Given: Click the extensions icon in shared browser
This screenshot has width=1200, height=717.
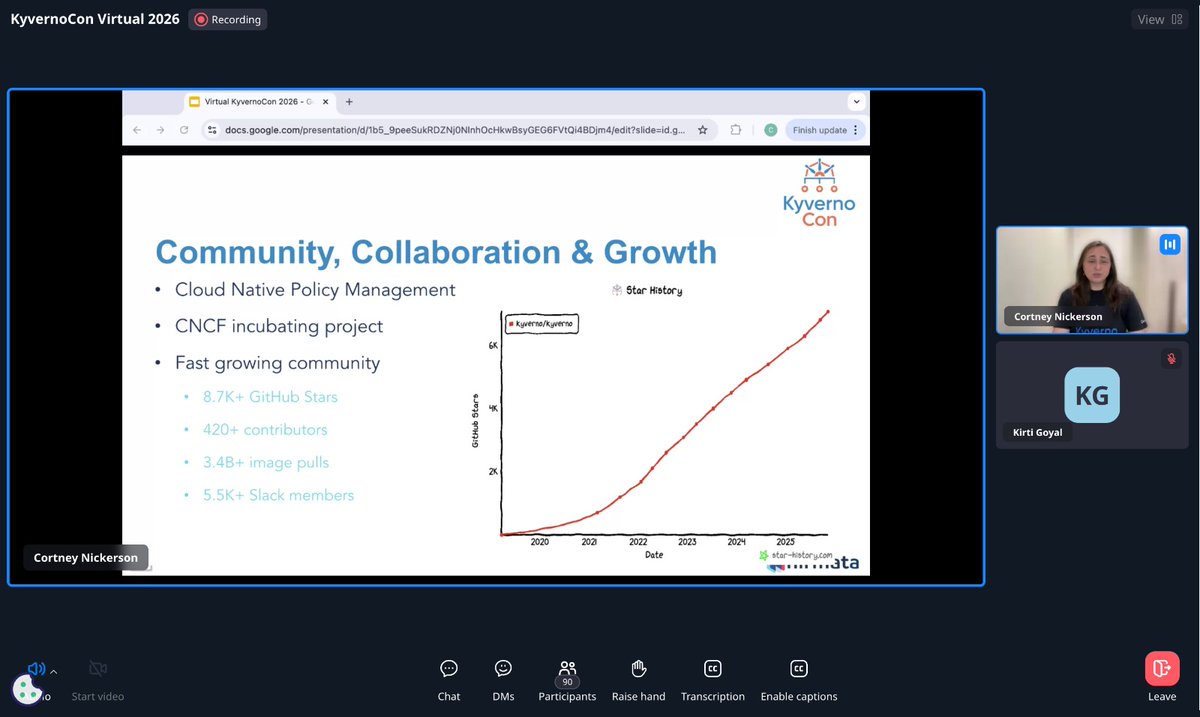Looking at the screenshot, I should pyautogui.click(x=736, y=130).
